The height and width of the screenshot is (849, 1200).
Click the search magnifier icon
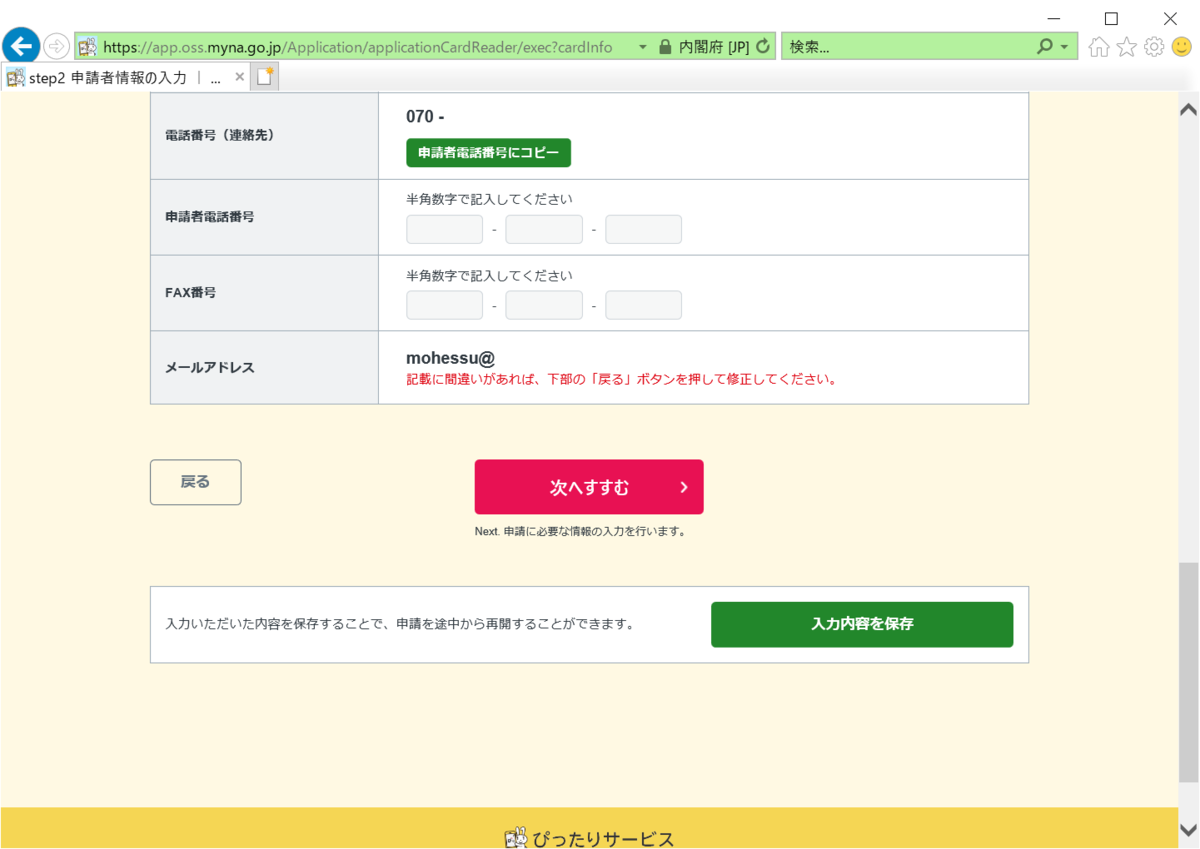click(x=1045, y=47)
